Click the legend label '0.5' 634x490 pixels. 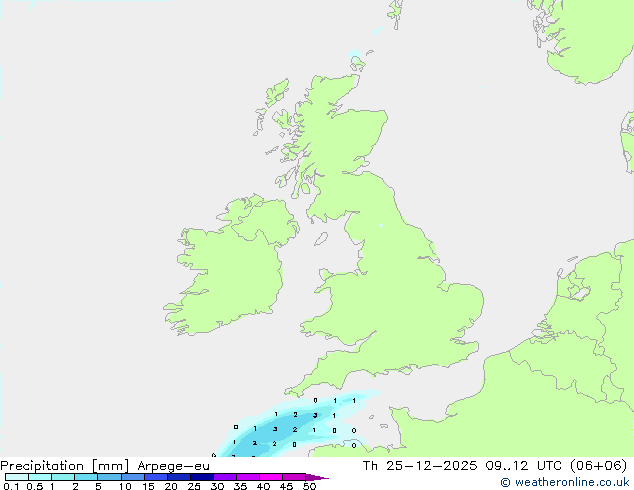(x=35, y=486)
